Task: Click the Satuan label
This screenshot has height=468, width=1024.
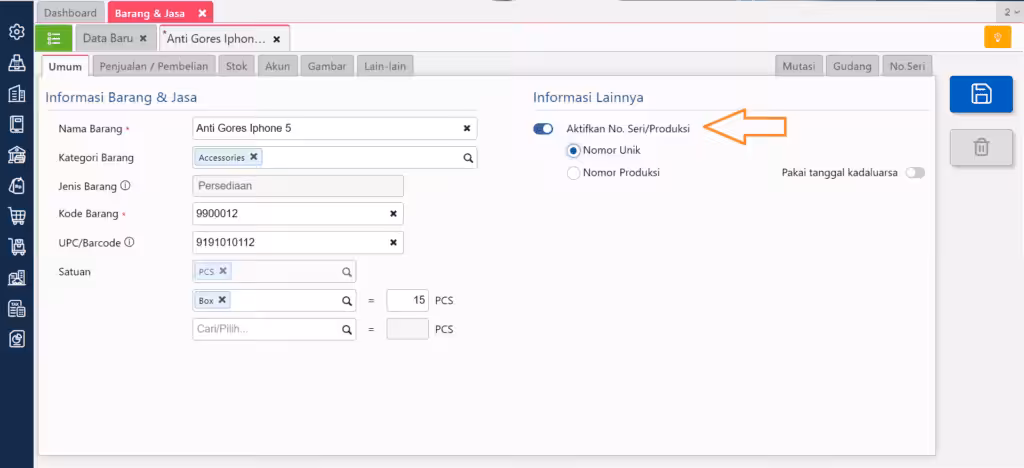Action: pyautogui.click(x=74, y=272)
